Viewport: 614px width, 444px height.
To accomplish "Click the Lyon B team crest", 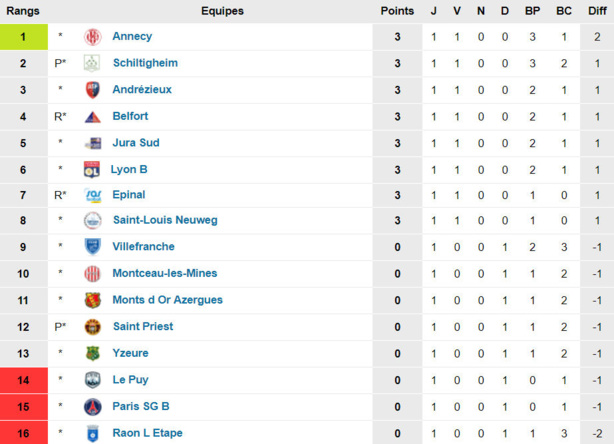I will 93,169.
